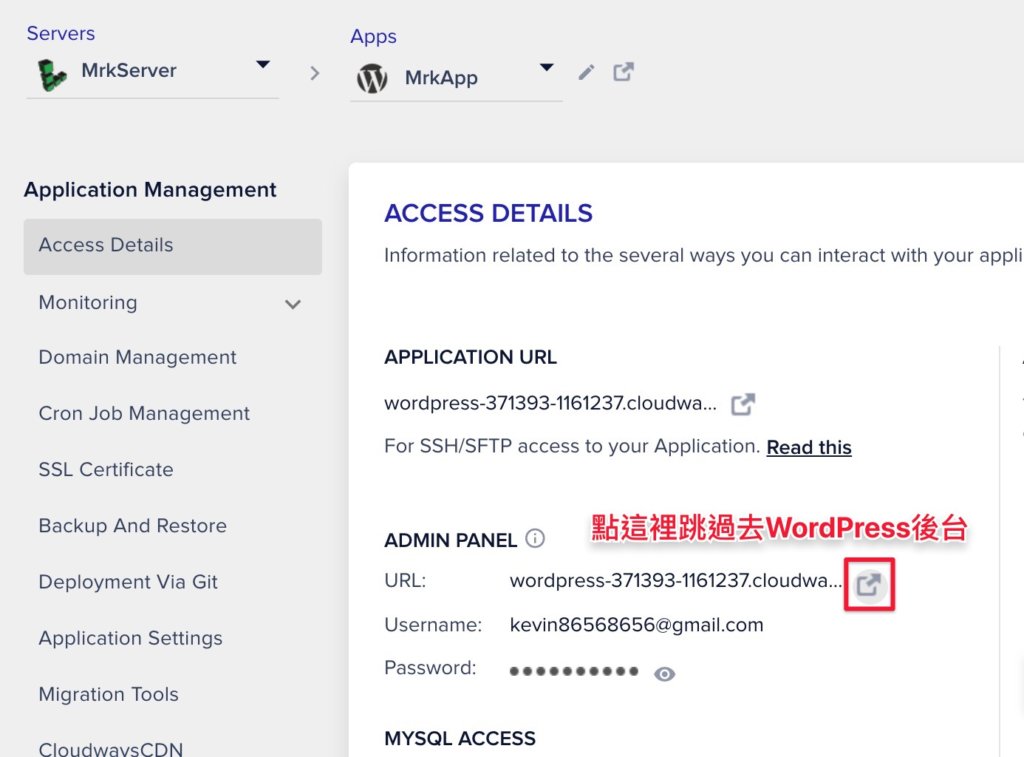This screenshot has height=757, width=1024.
Task: Click the MYSQL ACCESS heading
Action: (x=460, y=739)
